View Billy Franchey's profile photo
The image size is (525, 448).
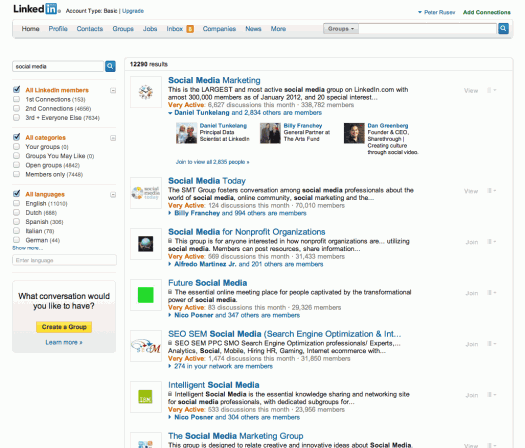[x=270, y=133]
